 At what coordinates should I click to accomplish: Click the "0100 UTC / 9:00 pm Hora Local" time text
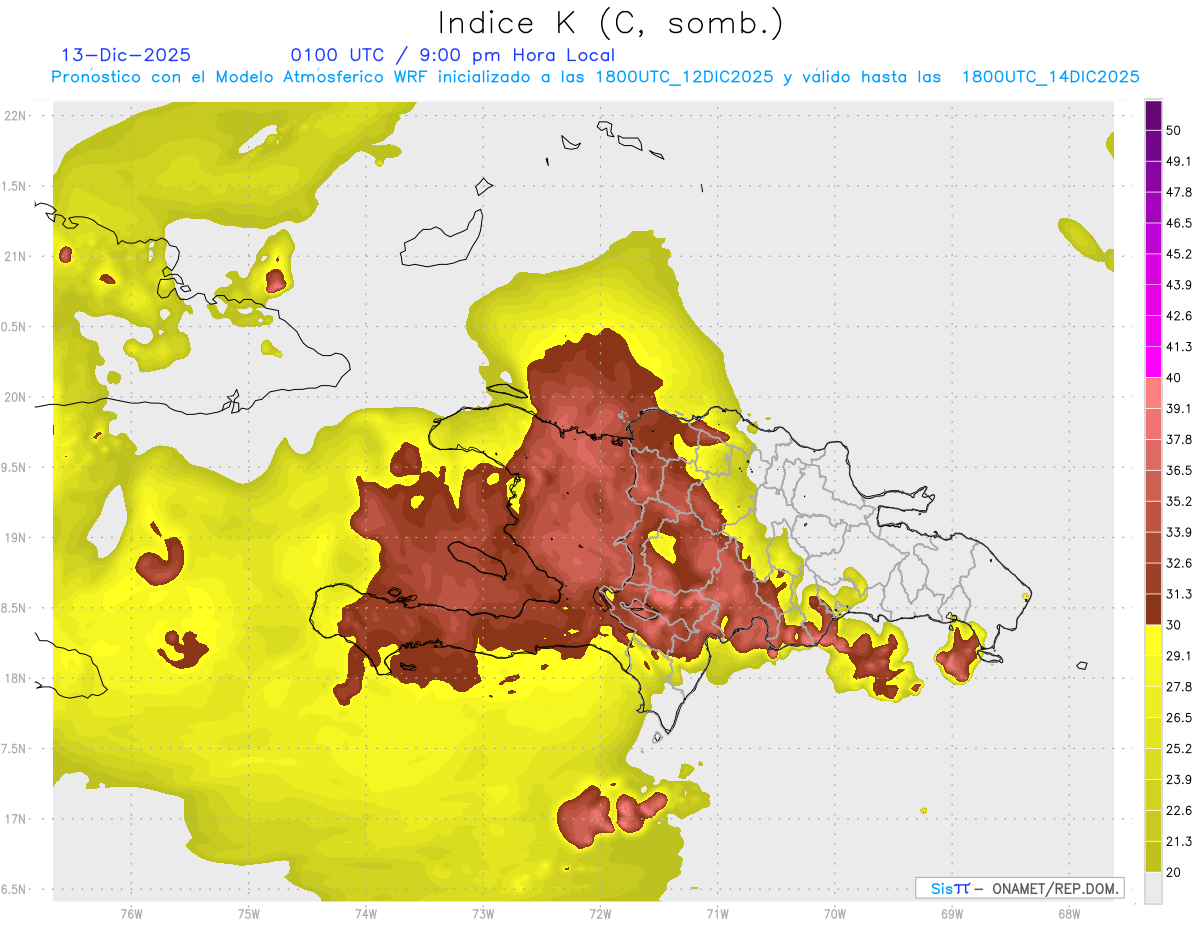[452, 55]
